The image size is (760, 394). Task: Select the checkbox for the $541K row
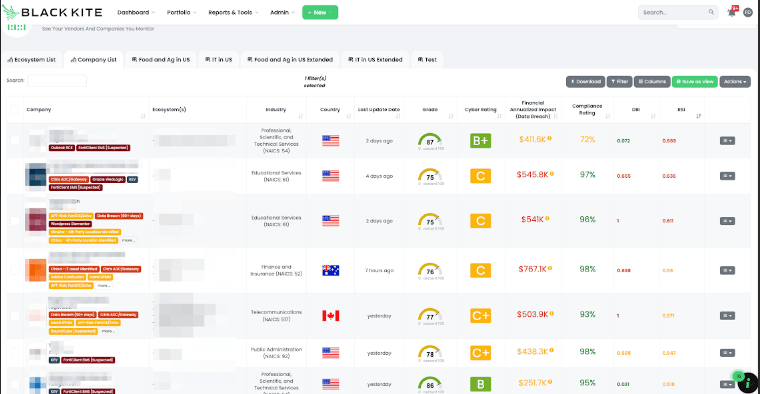pyautogui.click(x=15, y=221)
